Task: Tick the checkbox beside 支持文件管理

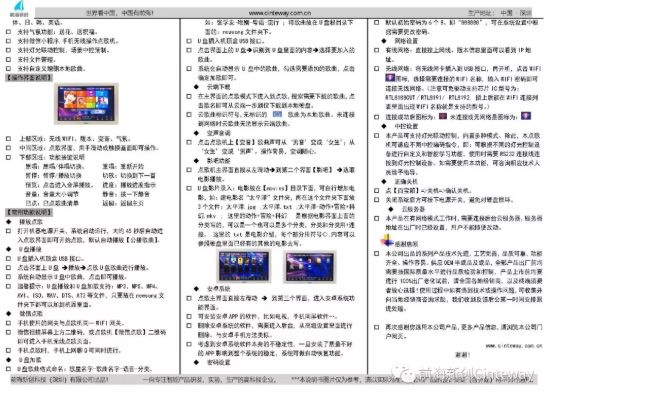Action: tap(8, 59)
